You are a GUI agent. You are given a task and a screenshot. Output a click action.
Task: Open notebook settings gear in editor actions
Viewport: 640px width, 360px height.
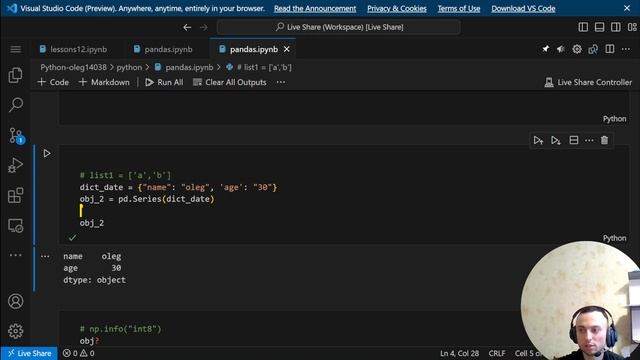[x=577, y=49]
